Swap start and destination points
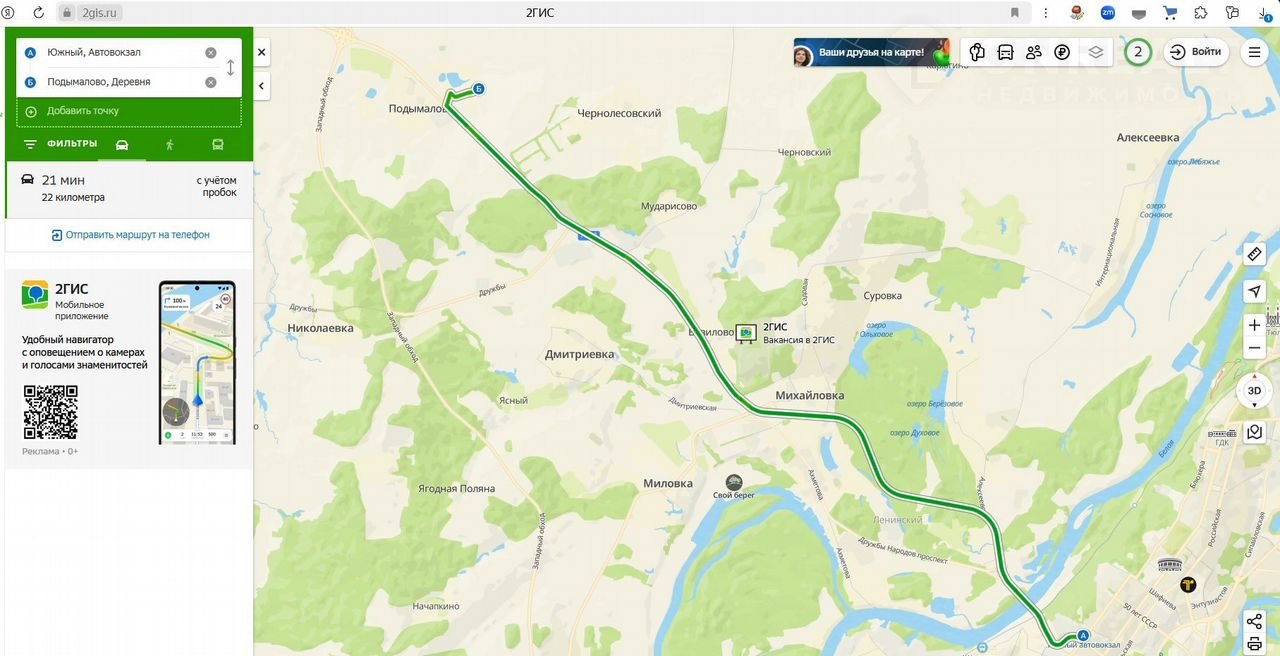 [x=231, y=67]
